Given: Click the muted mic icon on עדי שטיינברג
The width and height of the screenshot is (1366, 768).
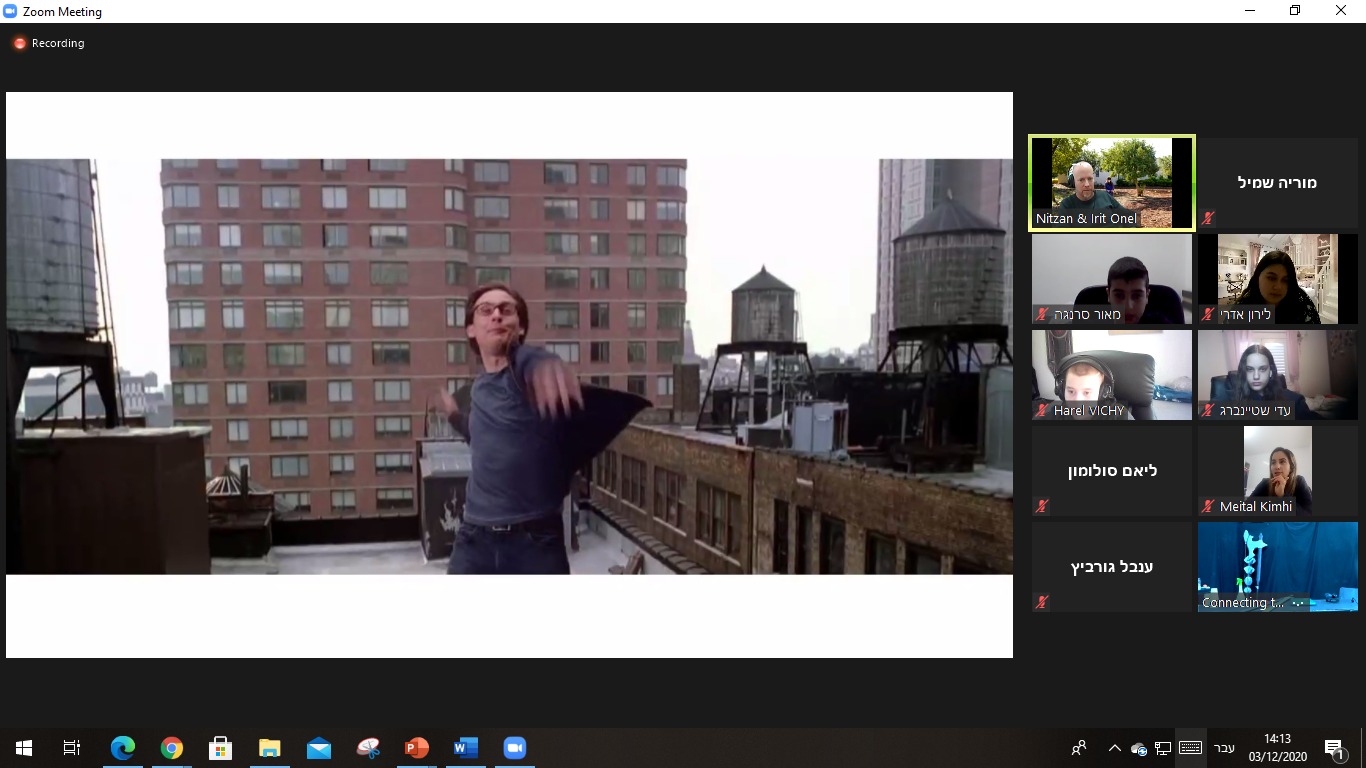Looking at the screenshot, I should (1209, 410).
